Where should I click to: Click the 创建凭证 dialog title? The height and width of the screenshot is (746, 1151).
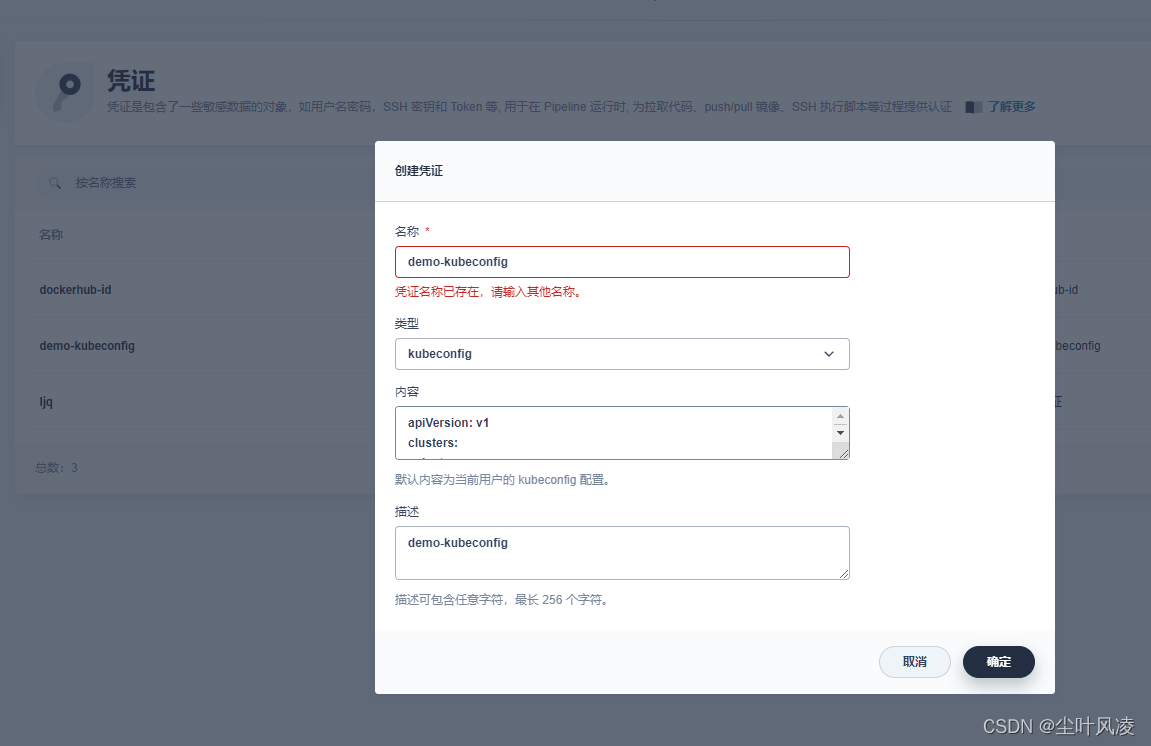coord(419,170)
